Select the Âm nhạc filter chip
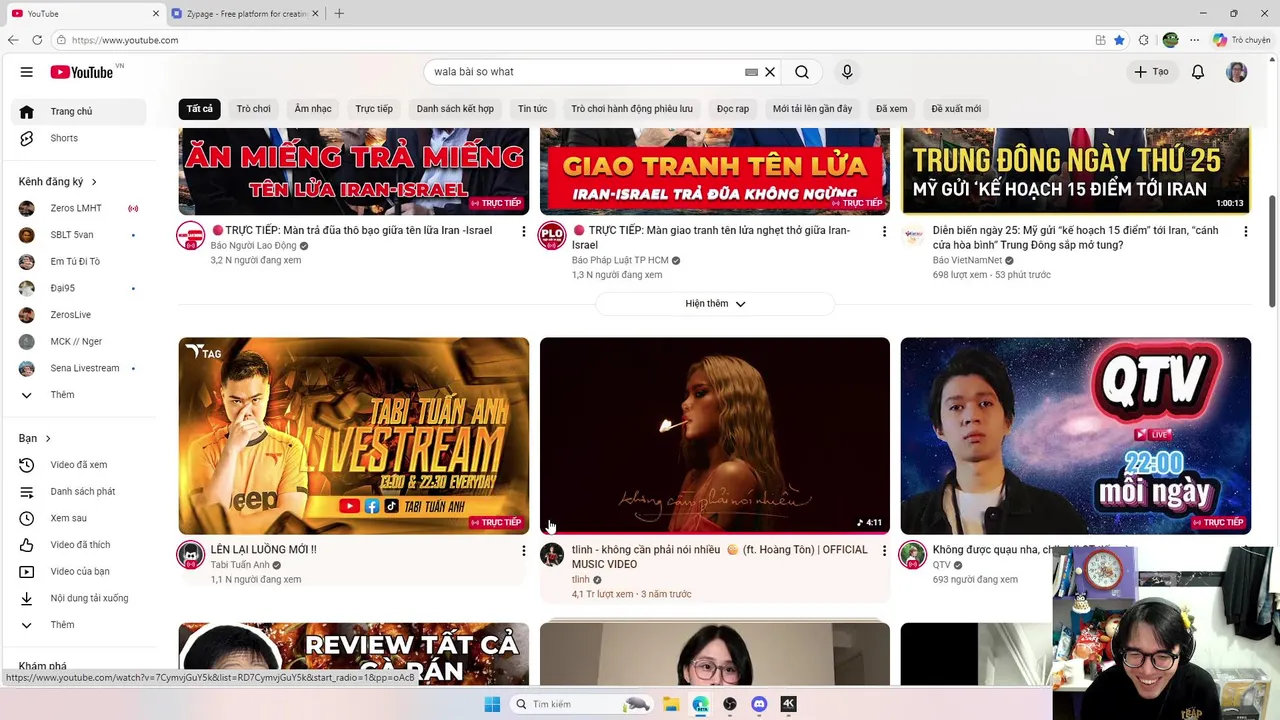Image resolution: width=1280 pixels, height=720 pixels. (x=313, y=109)
